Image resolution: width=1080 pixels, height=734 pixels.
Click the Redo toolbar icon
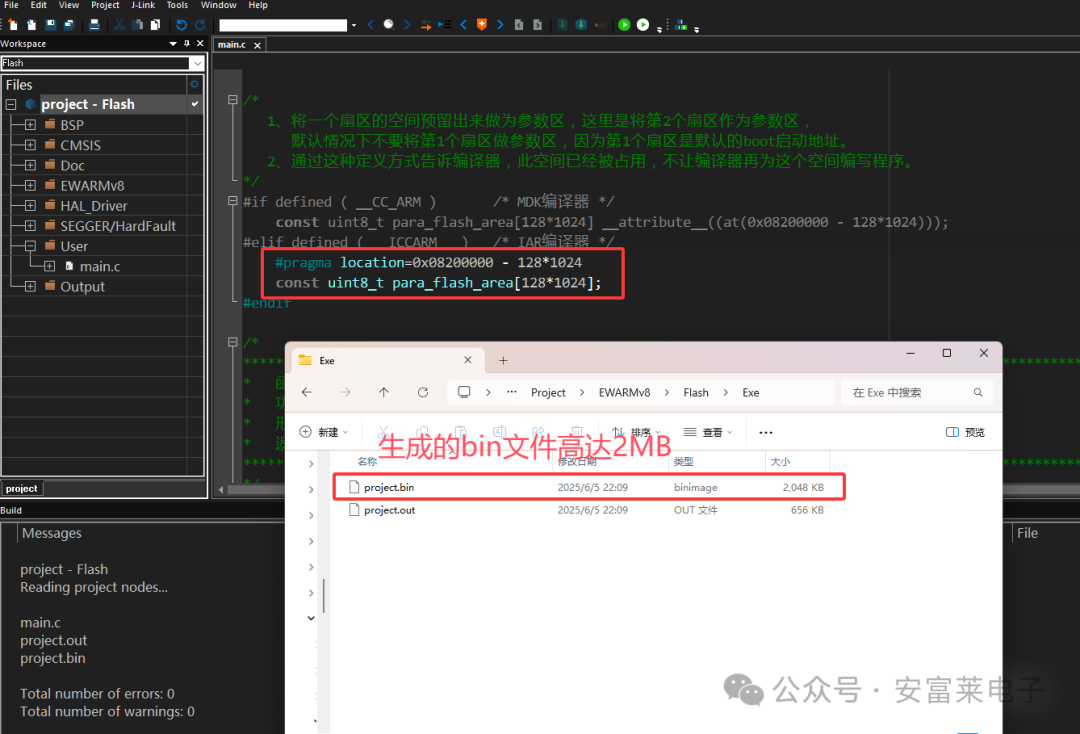(200, 24)
